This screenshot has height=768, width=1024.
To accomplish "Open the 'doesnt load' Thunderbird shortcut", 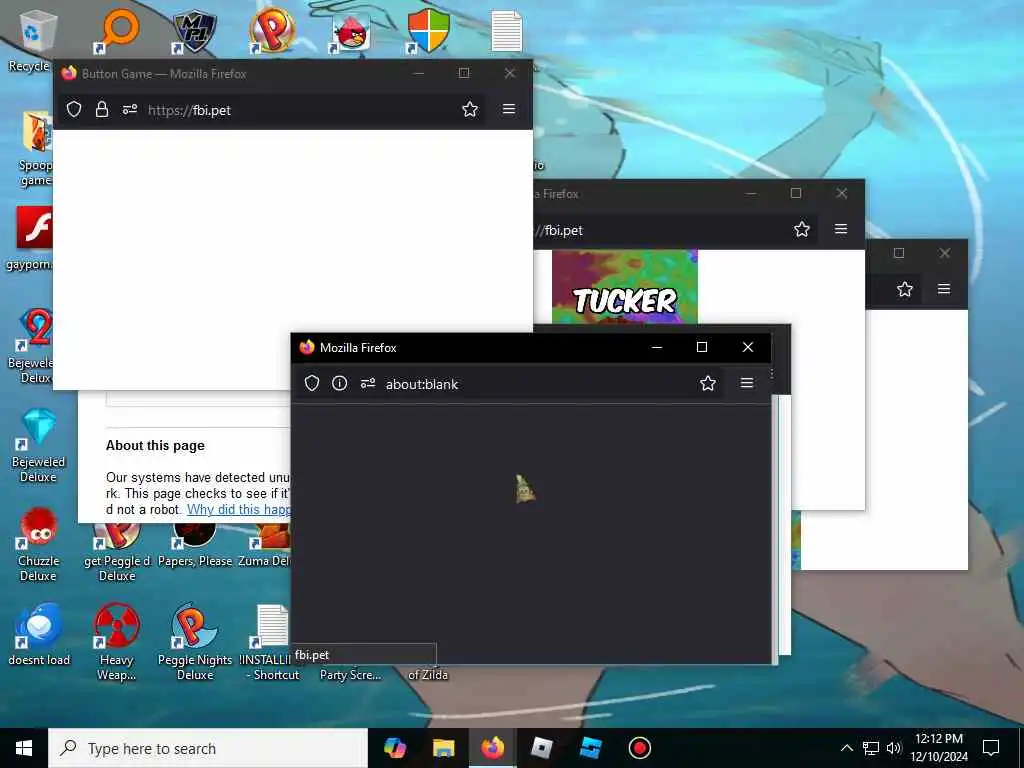I will (x=38, y=626).
